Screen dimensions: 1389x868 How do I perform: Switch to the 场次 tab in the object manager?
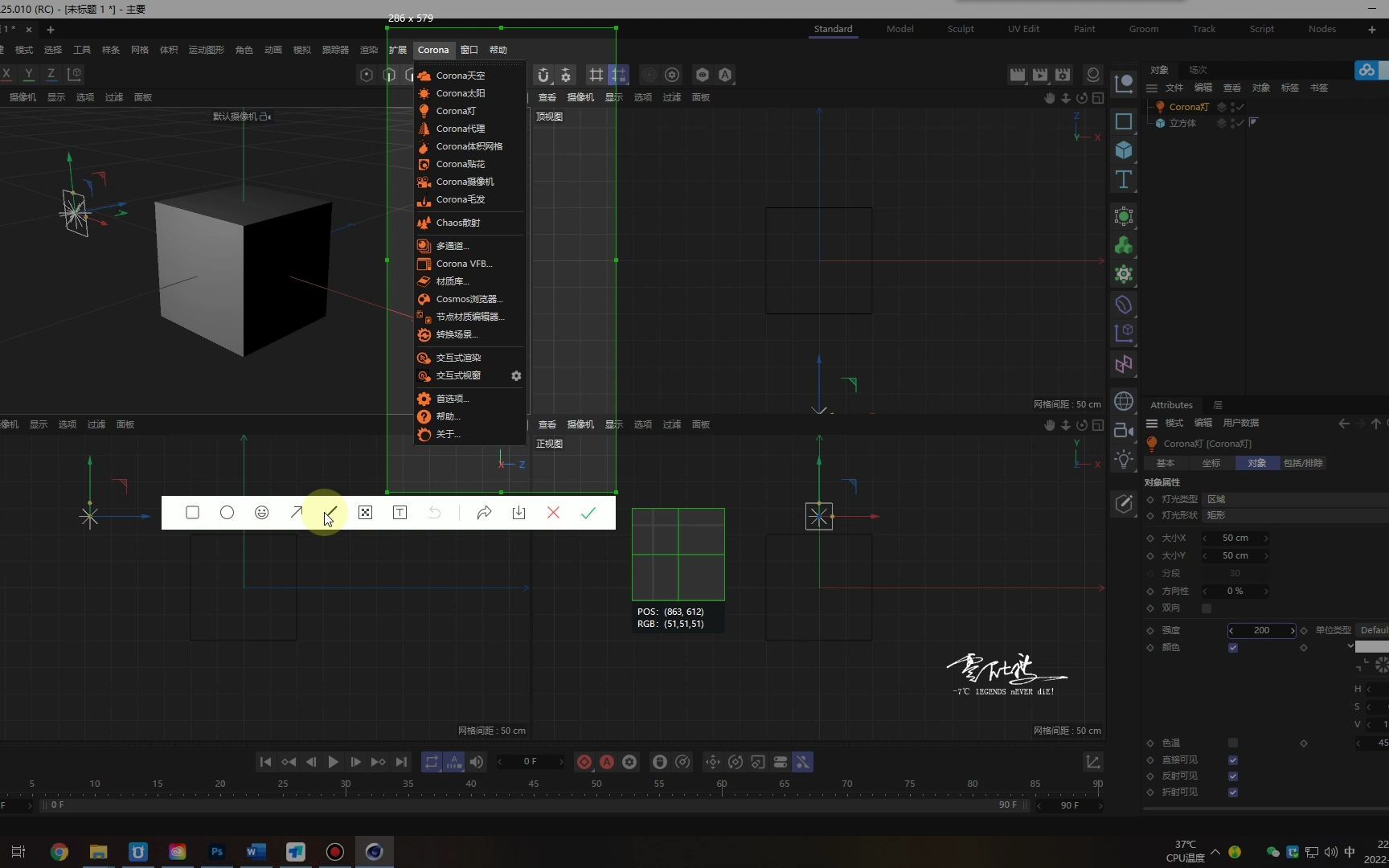tap(1198, 70)
